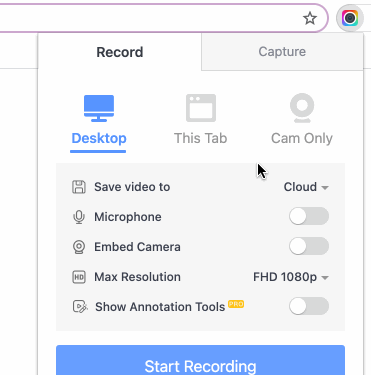Open the Save video to Cloud dropdown

pos(306,187)
